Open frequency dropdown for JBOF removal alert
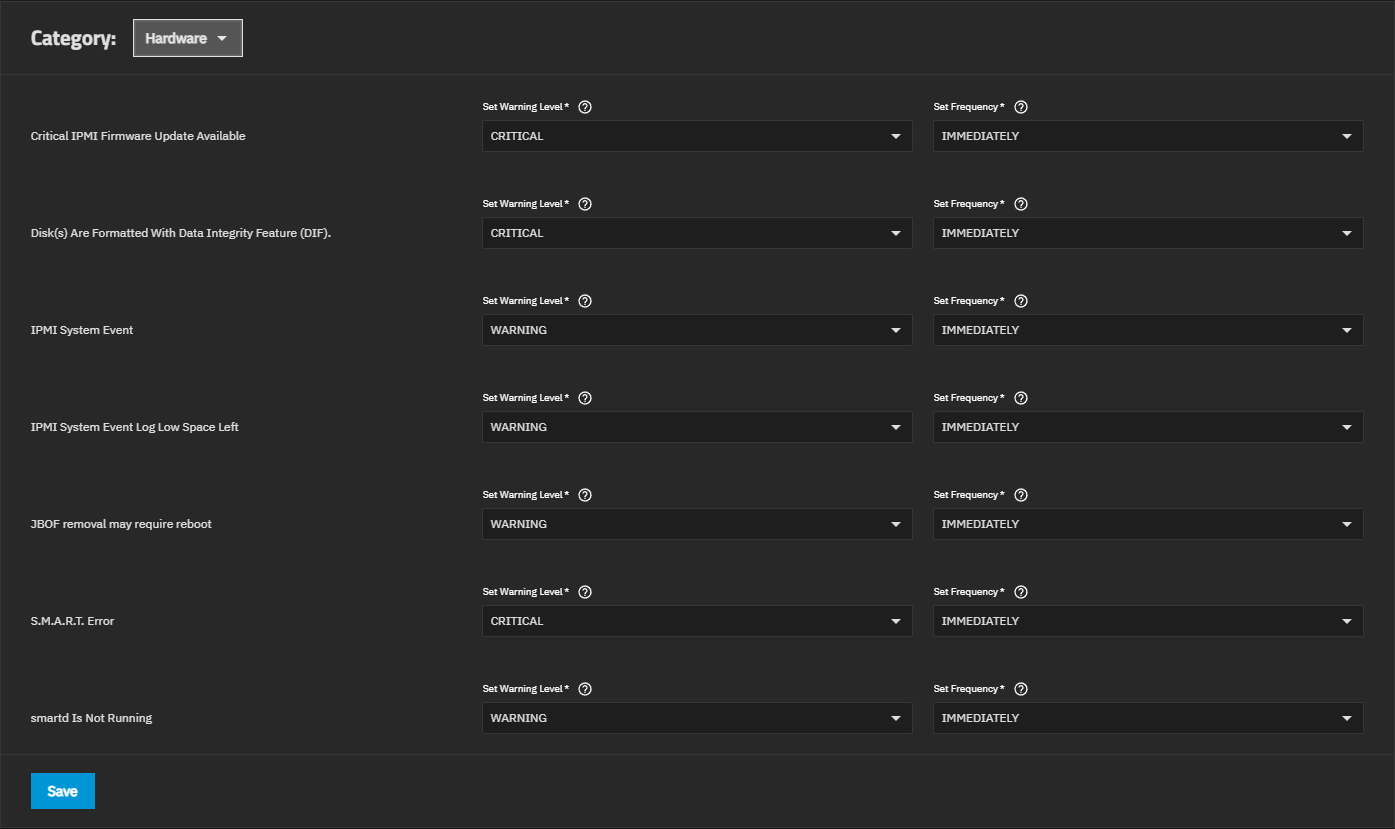Viewport: 1395px width, 829px height. tap(1147, 524)
